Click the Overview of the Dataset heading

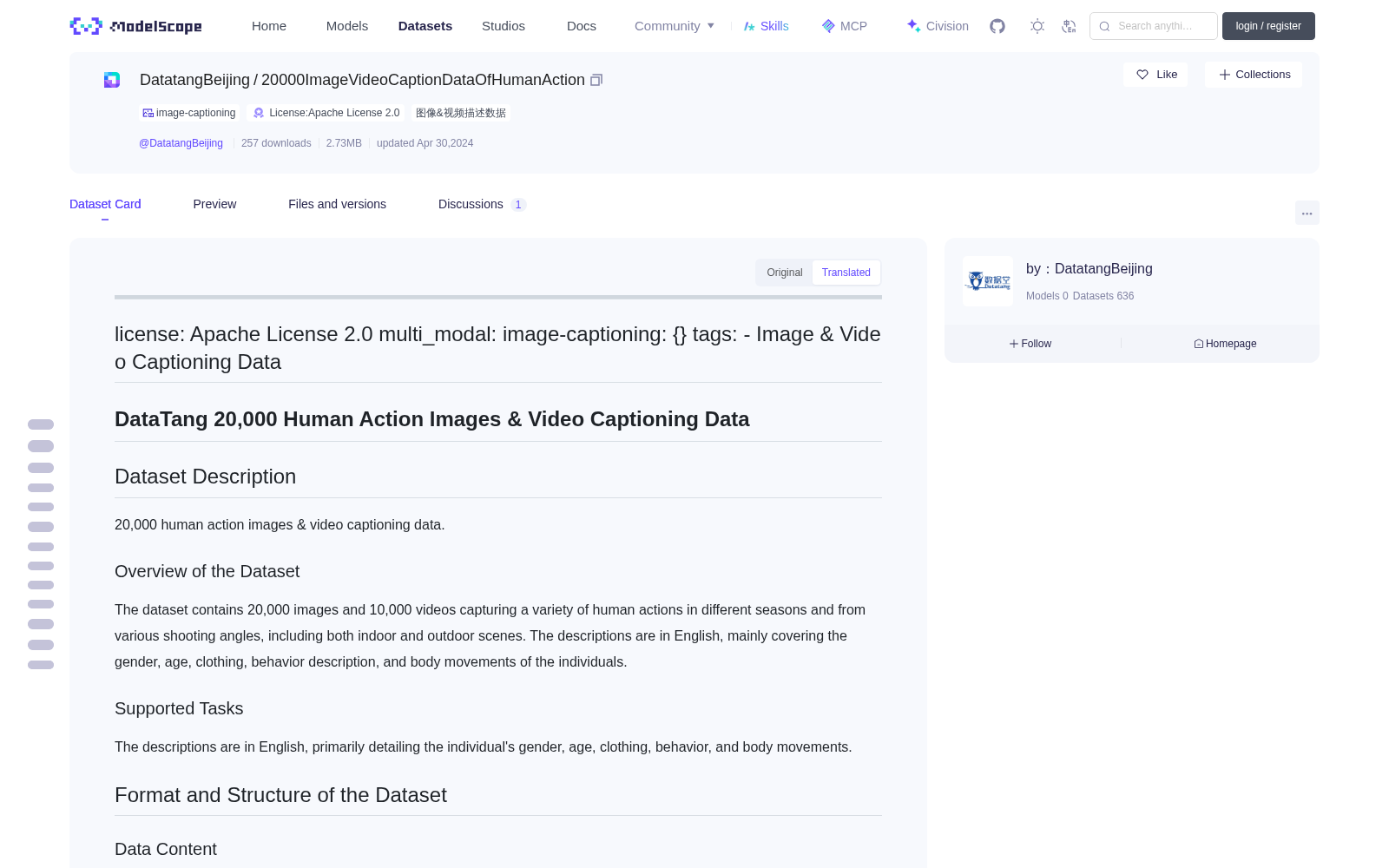[207, 571]
